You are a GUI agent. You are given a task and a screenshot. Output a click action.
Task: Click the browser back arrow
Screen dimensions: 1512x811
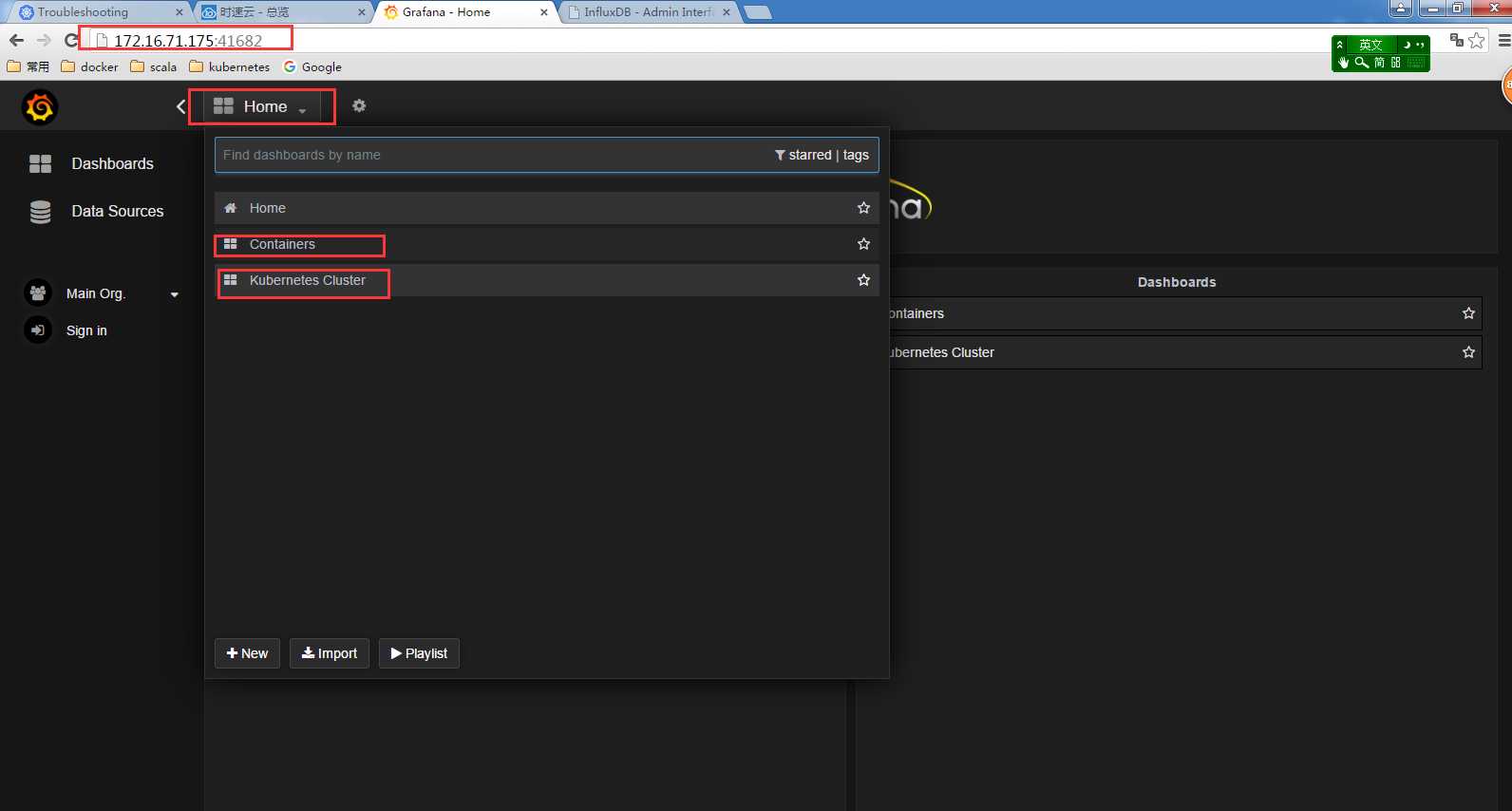16,40
